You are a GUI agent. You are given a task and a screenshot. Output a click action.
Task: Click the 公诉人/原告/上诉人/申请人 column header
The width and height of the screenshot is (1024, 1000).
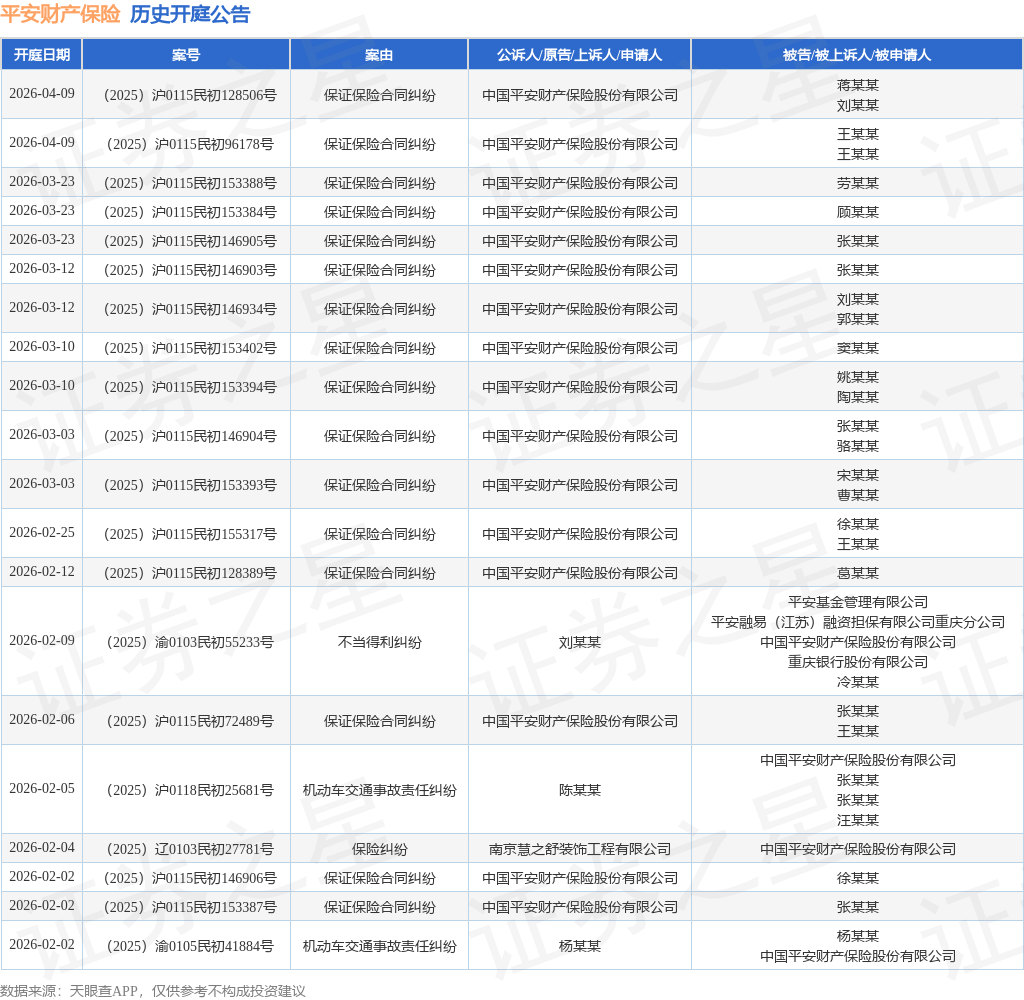pos(579,55)
